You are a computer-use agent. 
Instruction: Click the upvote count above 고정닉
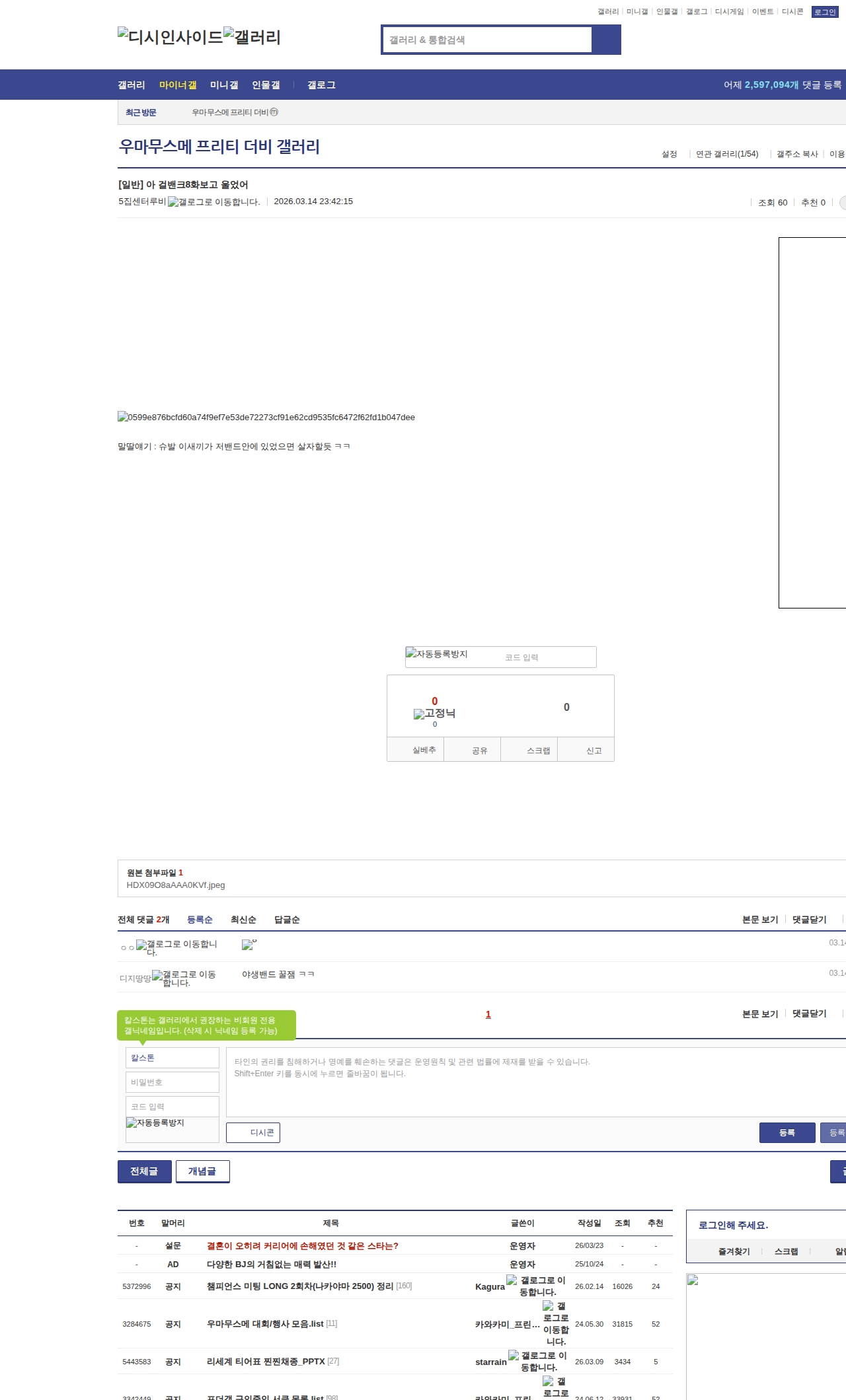click(x=434, y=701)
